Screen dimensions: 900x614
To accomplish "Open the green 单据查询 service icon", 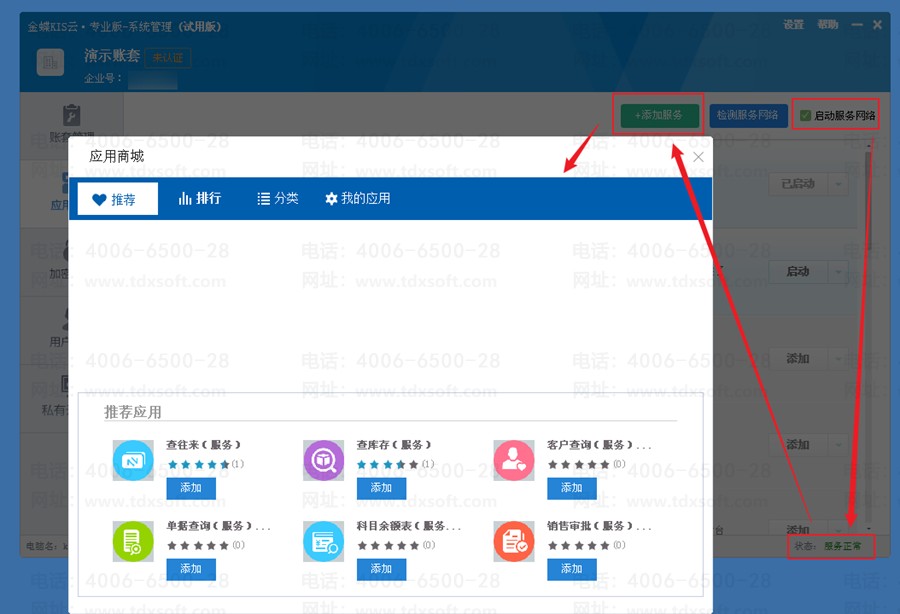I will [x=133, y=541].
